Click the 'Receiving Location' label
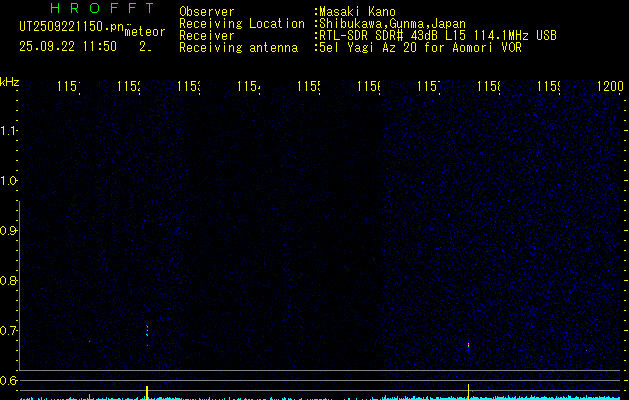The width and height of the screenshot is (629, 400). pos(242,24)
